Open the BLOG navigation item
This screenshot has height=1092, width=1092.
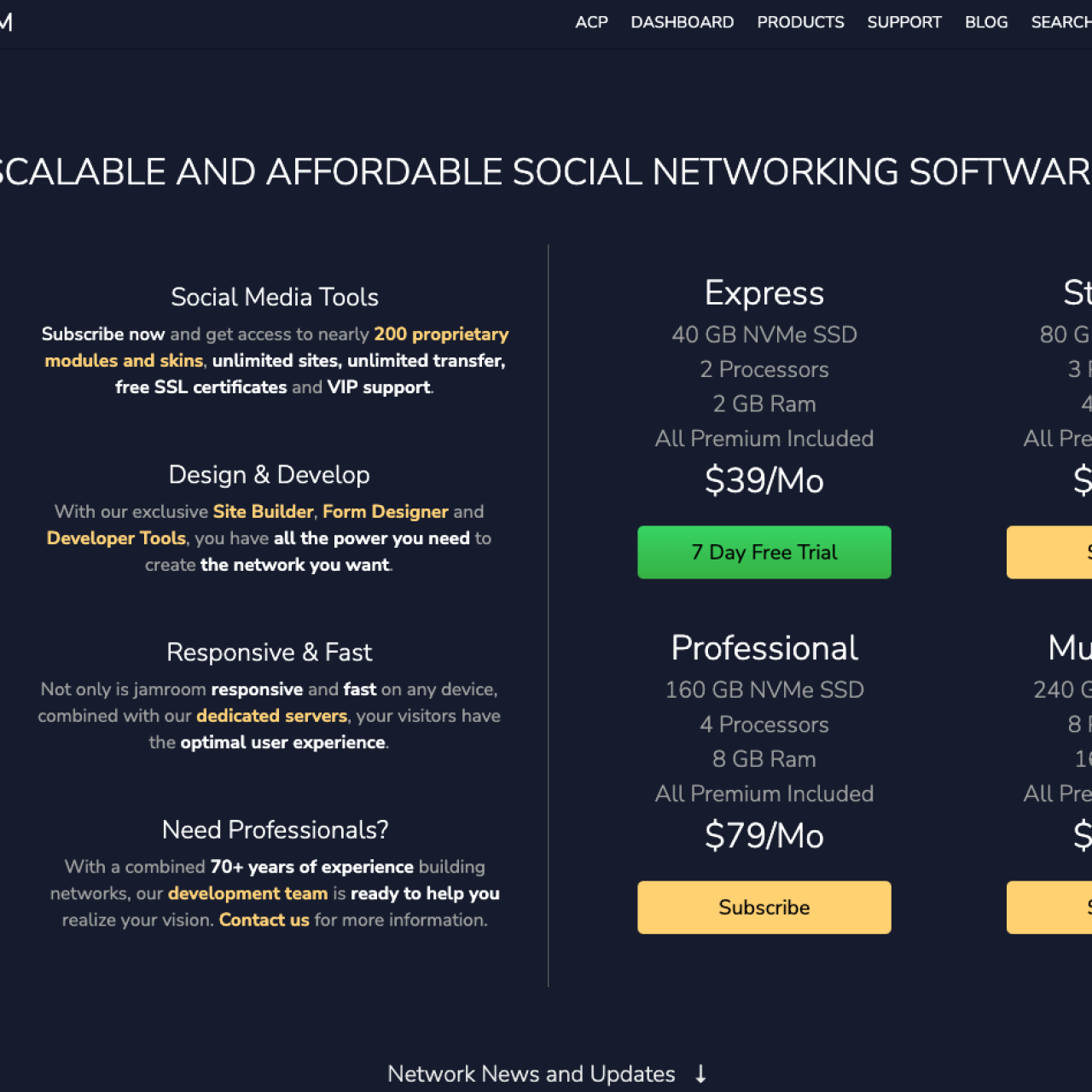pyautogui.click(x=985, y=22)
